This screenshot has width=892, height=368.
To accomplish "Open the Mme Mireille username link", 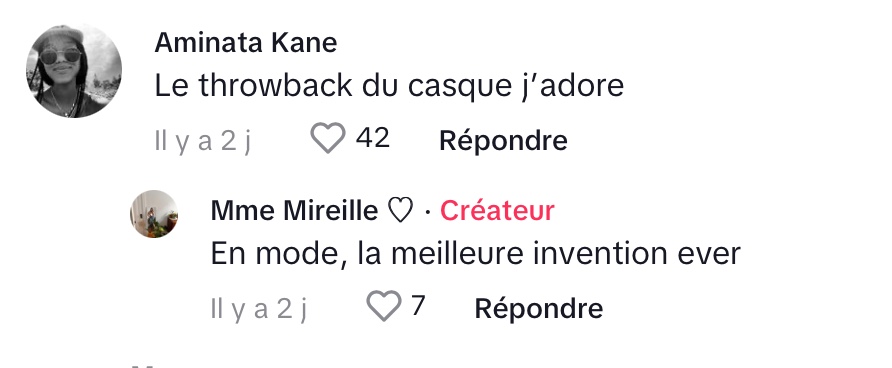I will pos(294,211).
